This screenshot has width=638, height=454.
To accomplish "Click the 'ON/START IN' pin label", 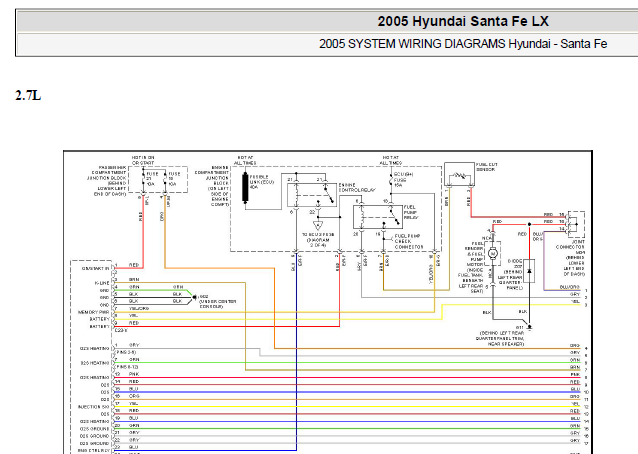I will pyautogui.click(x=96, y=268).
